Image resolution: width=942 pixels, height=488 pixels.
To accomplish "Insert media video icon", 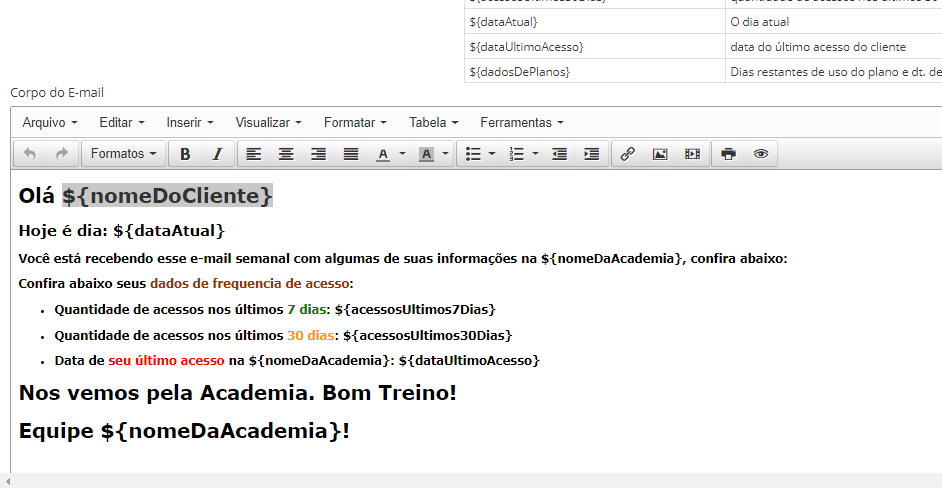I will (x=692, y=154).
